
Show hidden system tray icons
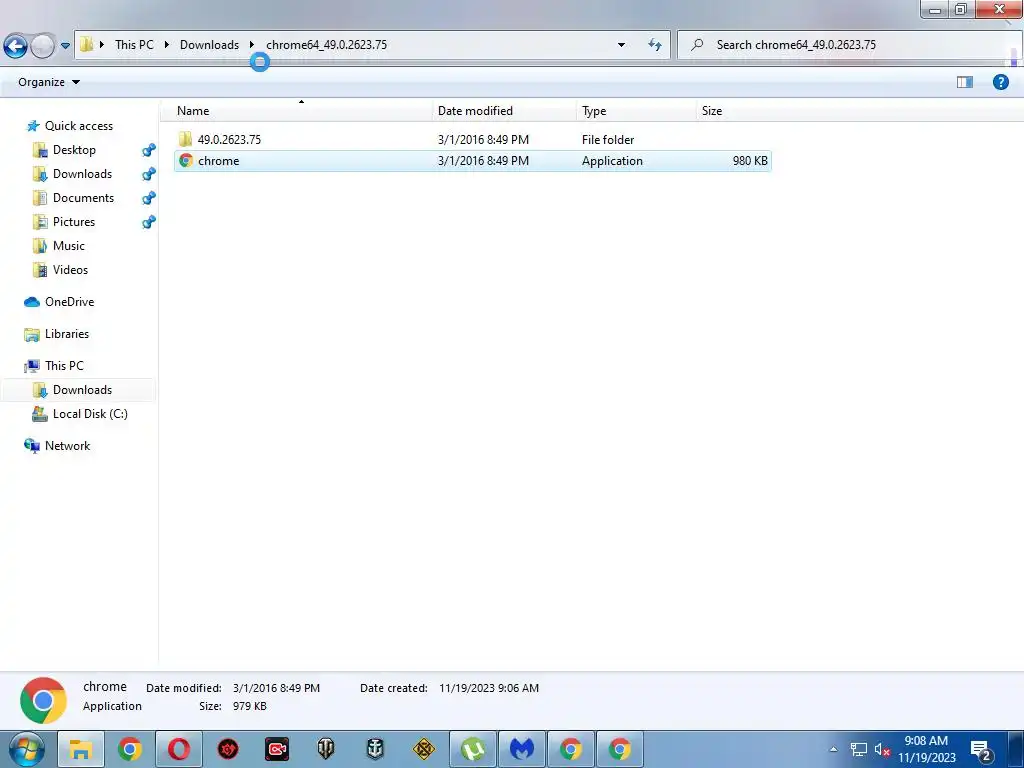click(x=833, y=749)
